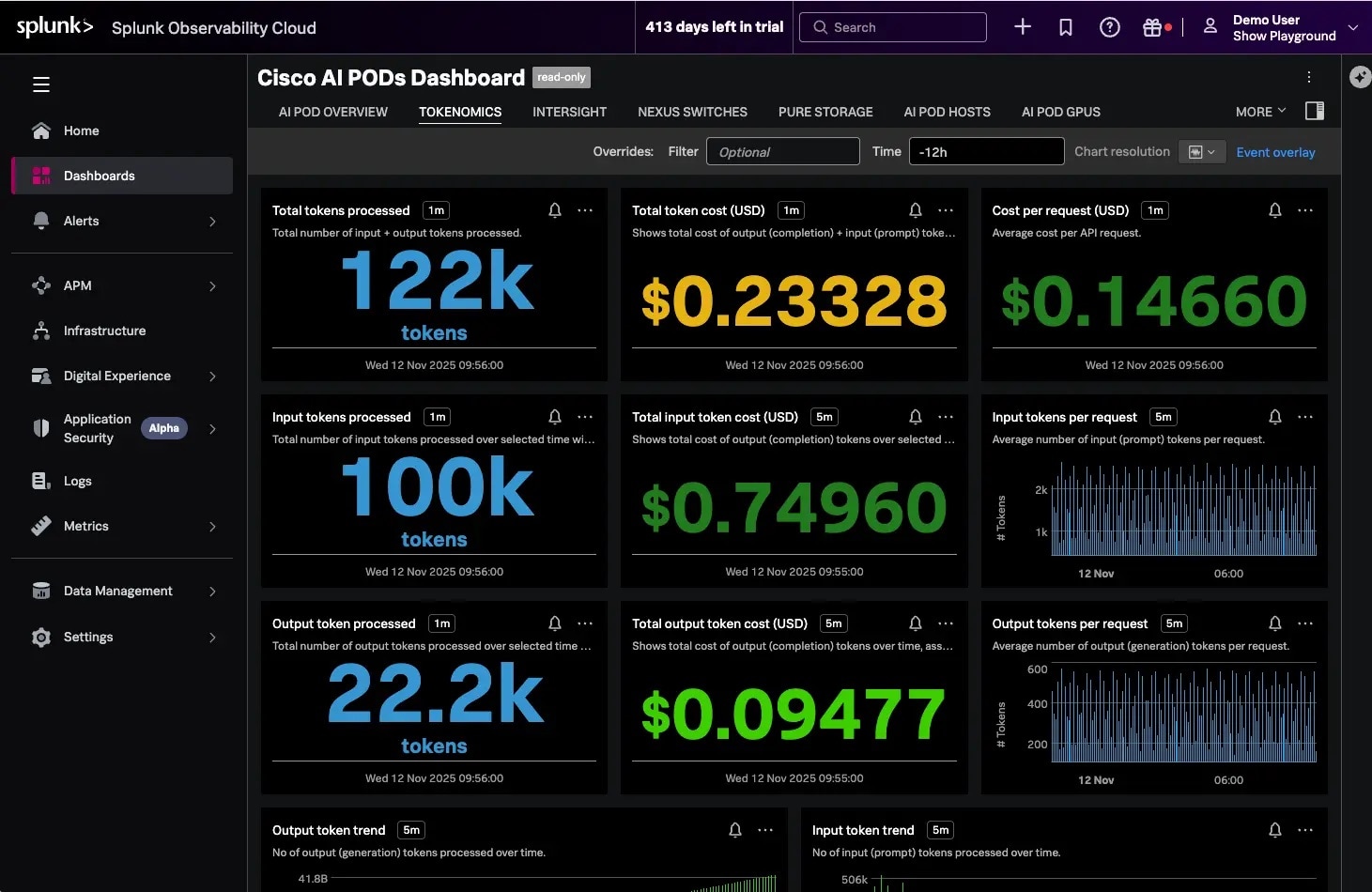The height and width of the screenshot is (892, 1372).
Task: Switch to the NEXUS SWITCHES tab
Action: (692, 112)
